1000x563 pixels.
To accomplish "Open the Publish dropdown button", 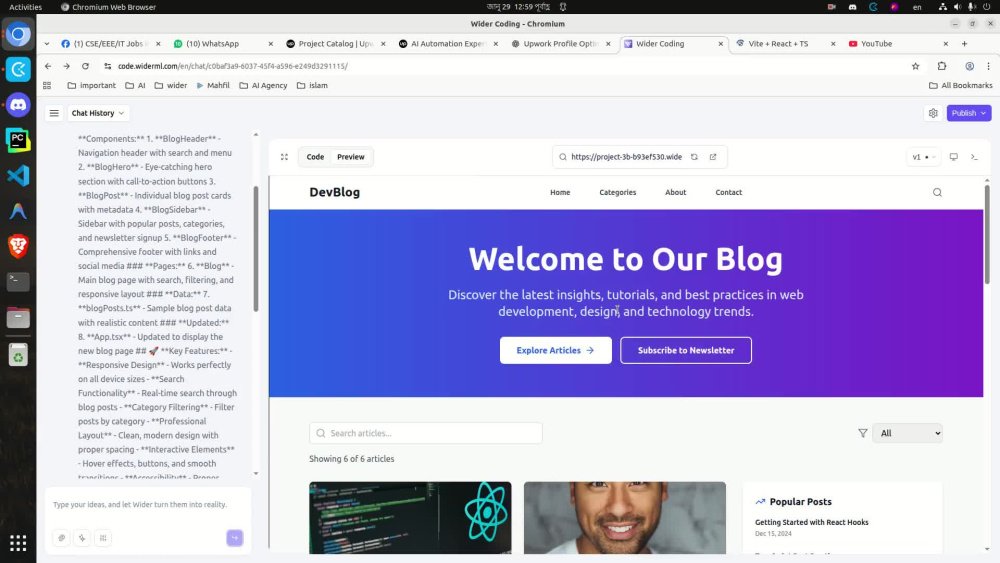I will click(969, 113).
